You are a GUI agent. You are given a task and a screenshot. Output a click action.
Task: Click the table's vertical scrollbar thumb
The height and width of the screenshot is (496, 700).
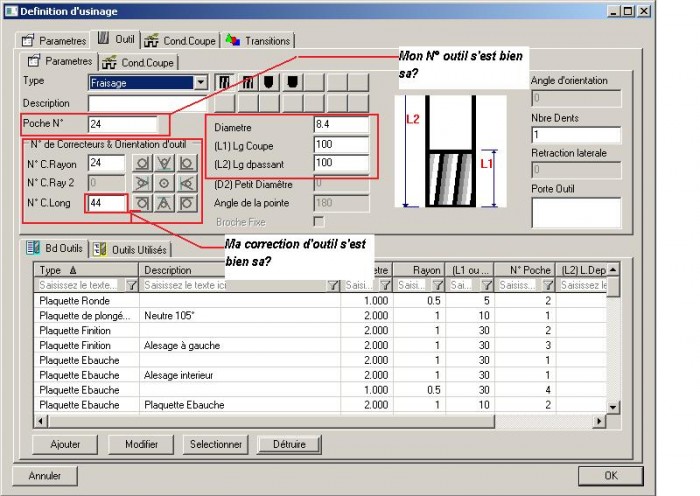613,287
